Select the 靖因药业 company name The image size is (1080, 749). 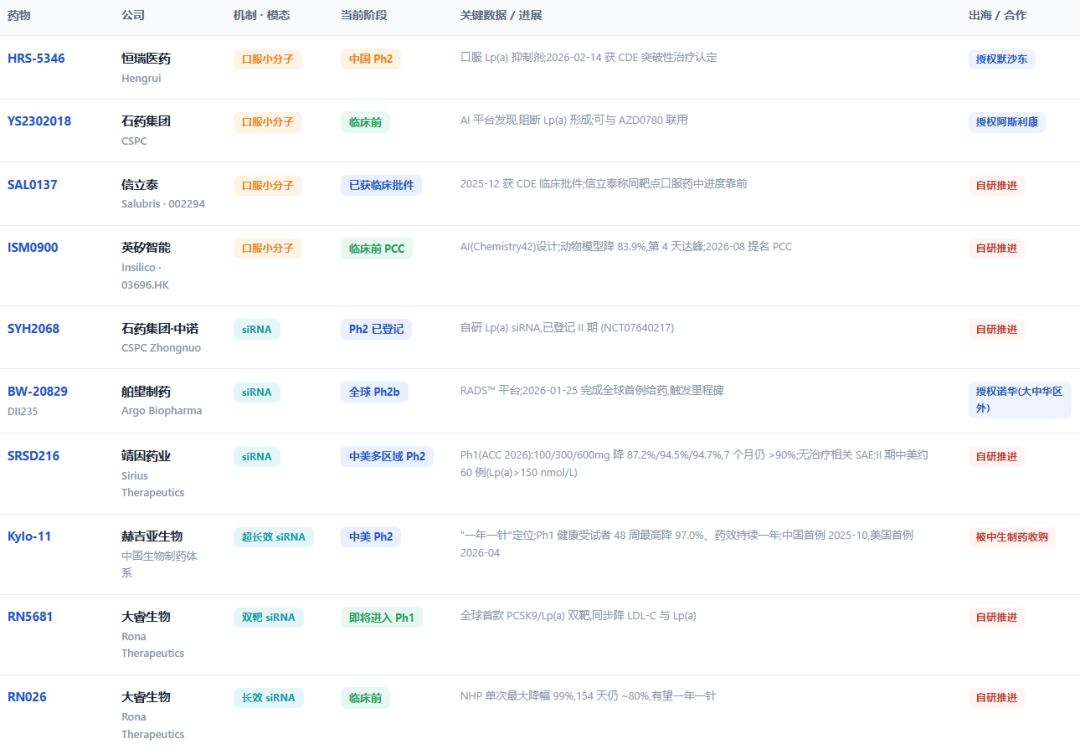pyautogui.click(x=146, y=455)
